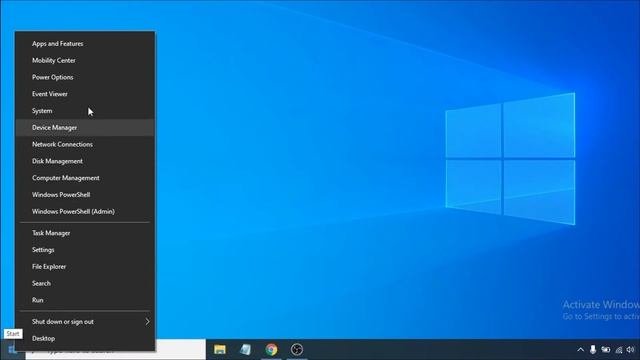The height and width of the screenshot is (360, 640).
Task: Open File Explorer taskbar icon
Action: coord(220,350)
